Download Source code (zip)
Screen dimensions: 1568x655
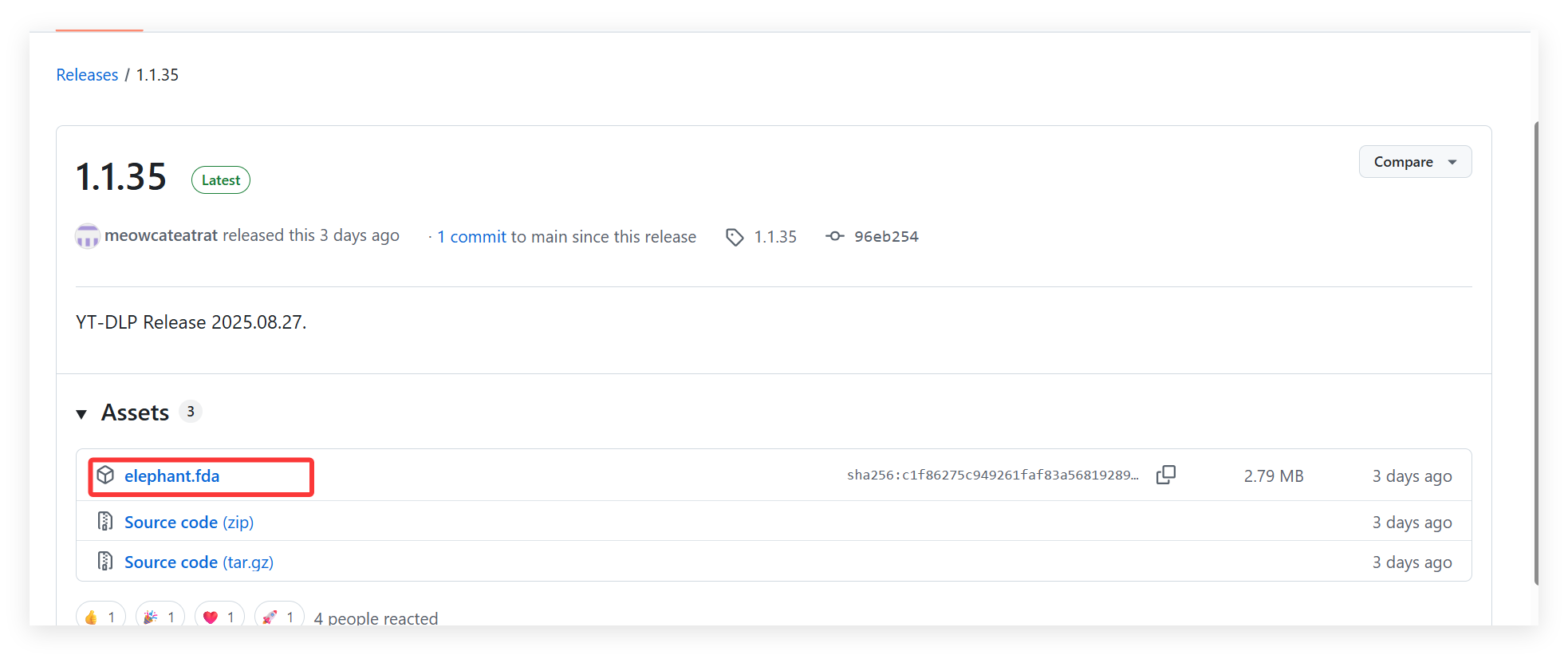point(189,523)
